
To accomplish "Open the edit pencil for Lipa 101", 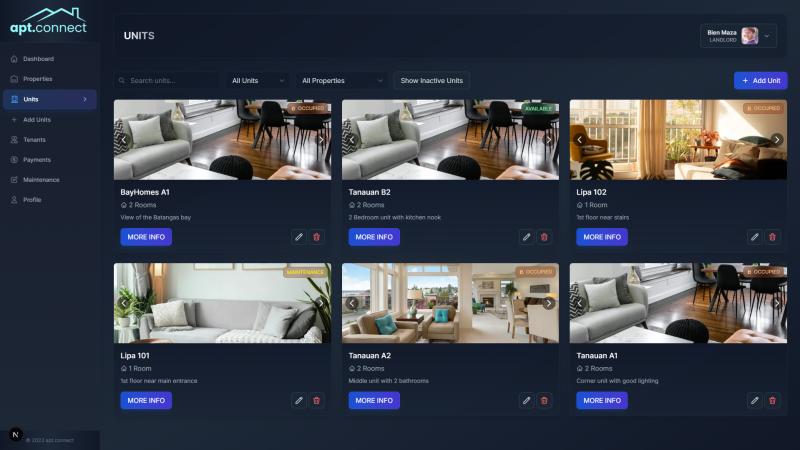I will [x=299, y=401].
